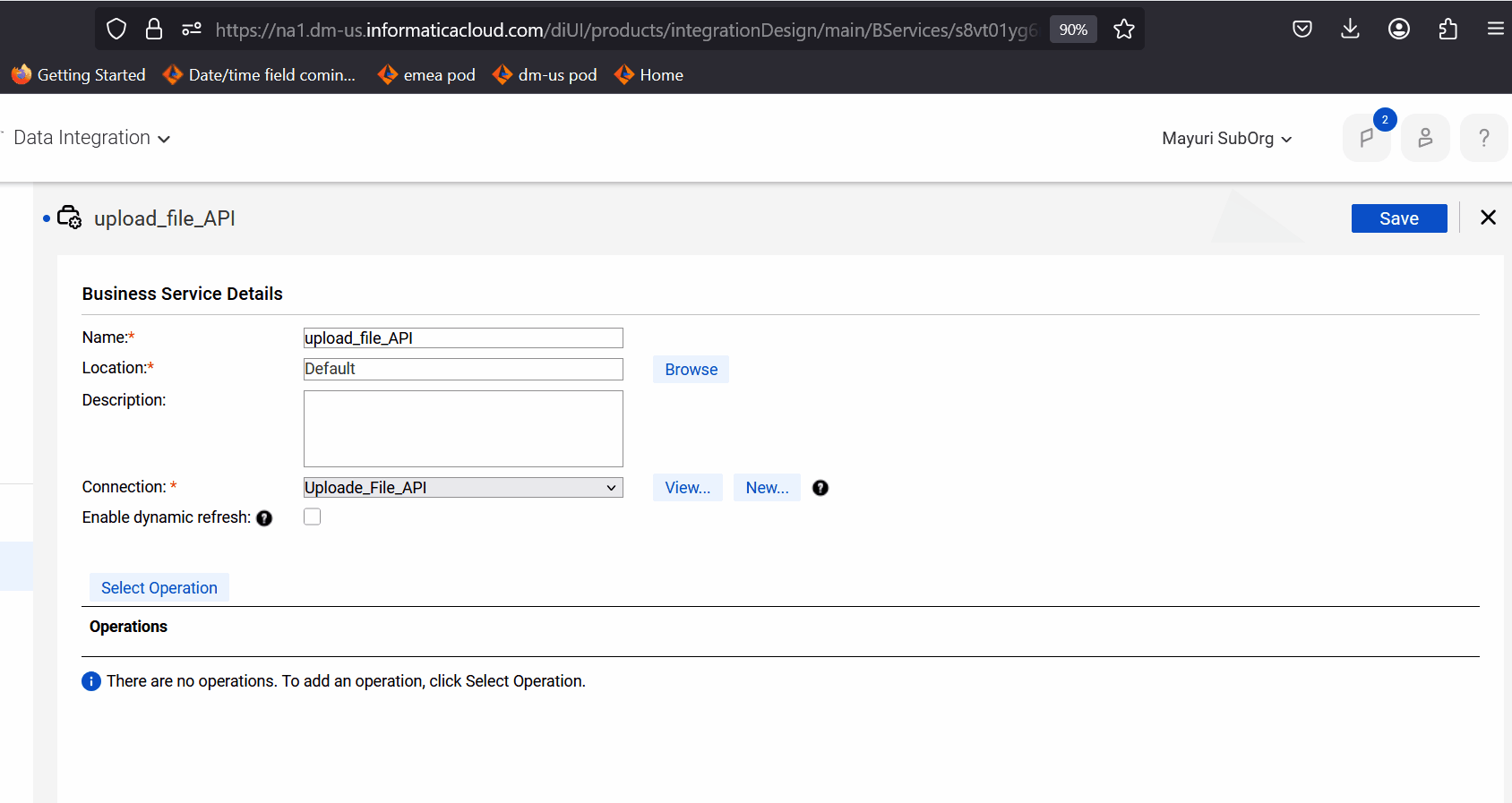Open the emea pod bookmark
The width and height of the screenshot is (1512, 803).
[427, 75]
